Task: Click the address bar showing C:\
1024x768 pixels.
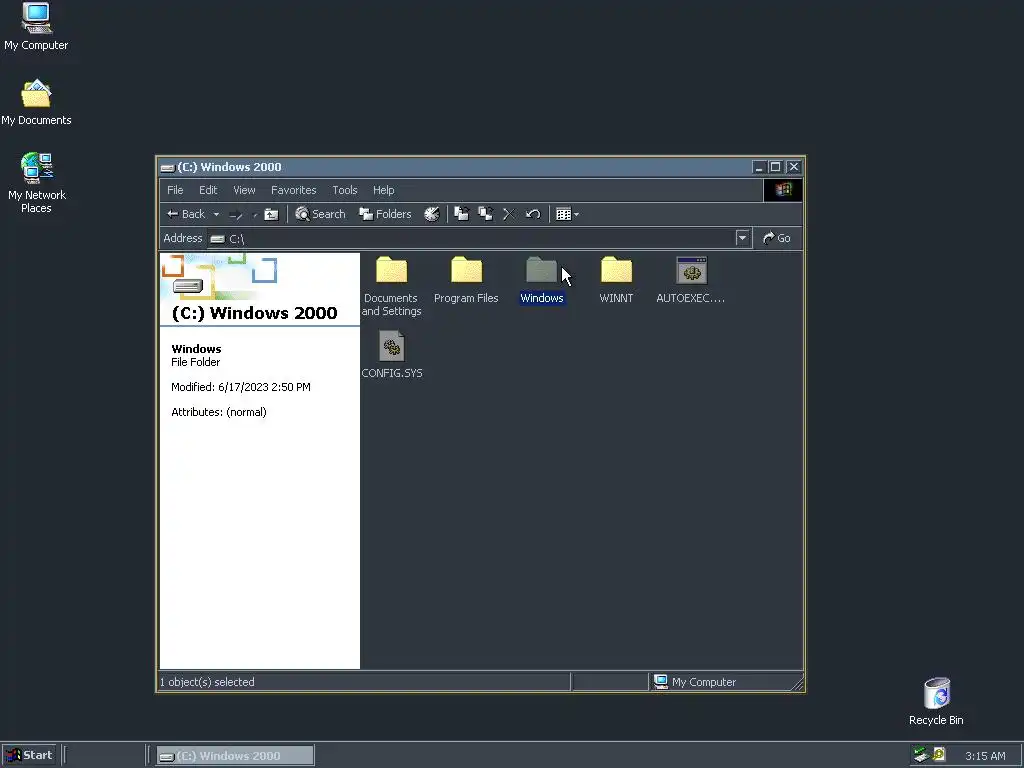Action: tap(478, 238)
